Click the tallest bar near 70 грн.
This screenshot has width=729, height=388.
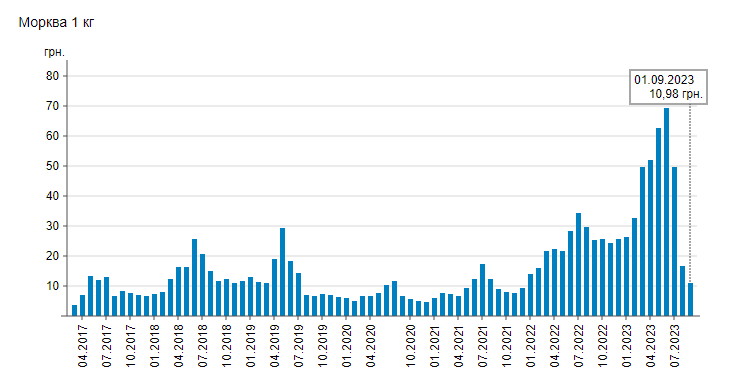tap(666, 212)
